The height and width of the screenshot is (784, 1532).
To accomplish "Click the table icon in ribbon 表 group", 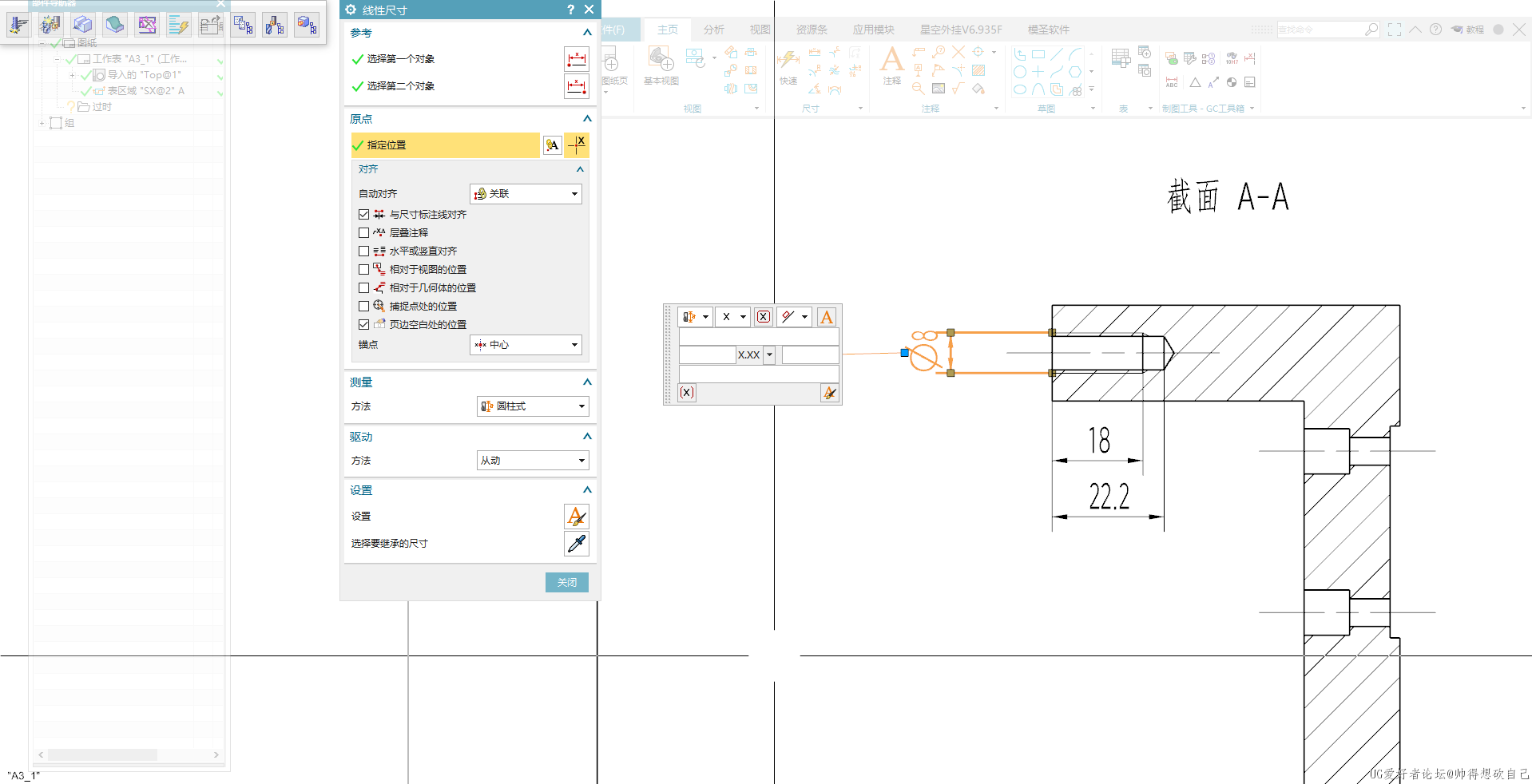I will 1121,57.
